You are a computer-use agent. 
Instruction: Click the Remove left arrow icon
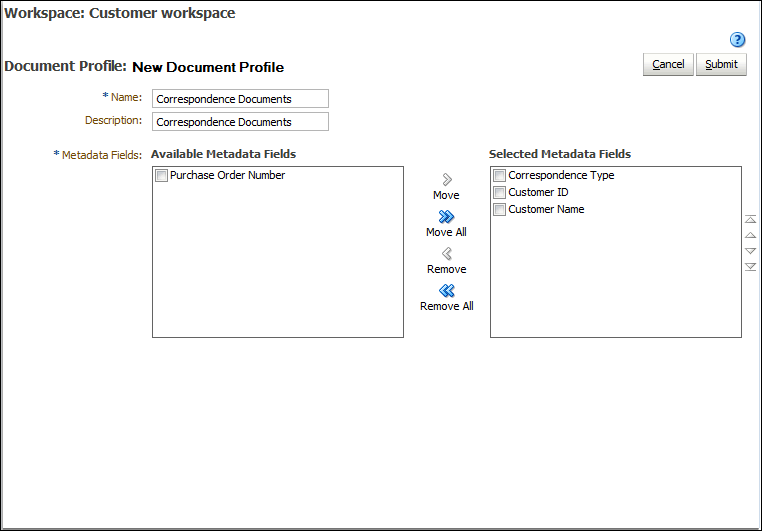[x=447, y=253]
